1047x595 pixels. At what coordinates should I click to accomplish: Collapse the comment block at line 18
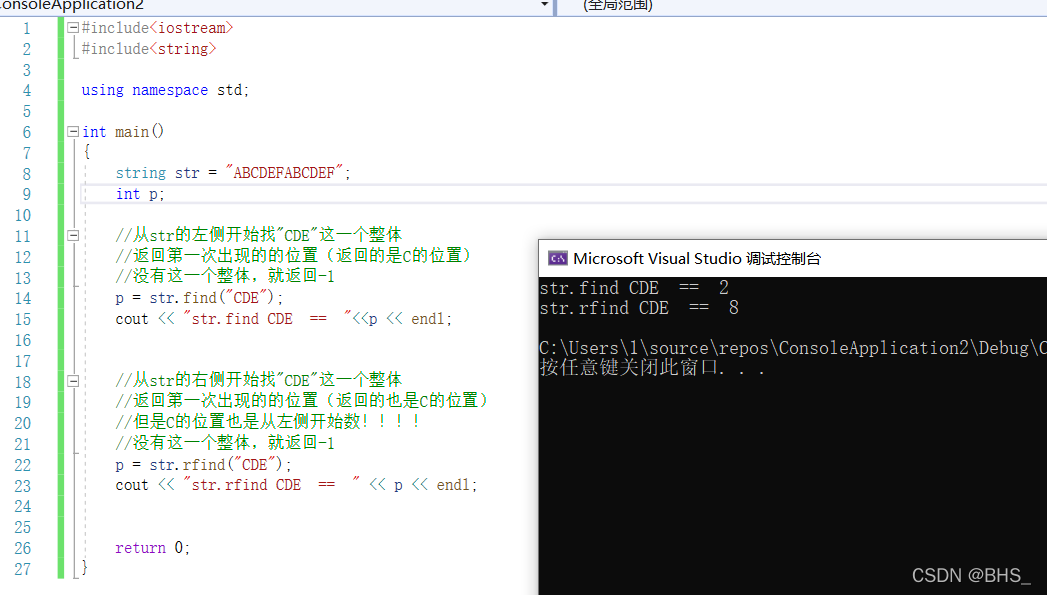click(72, 379)
